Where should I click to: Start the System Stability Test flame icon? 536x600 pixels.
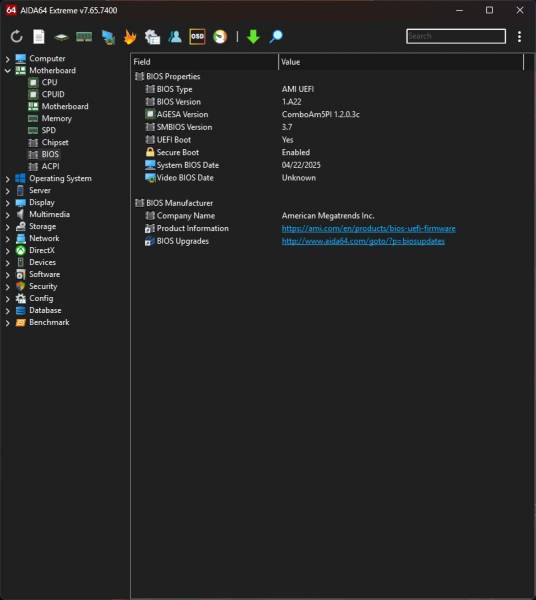click(130, 37)
